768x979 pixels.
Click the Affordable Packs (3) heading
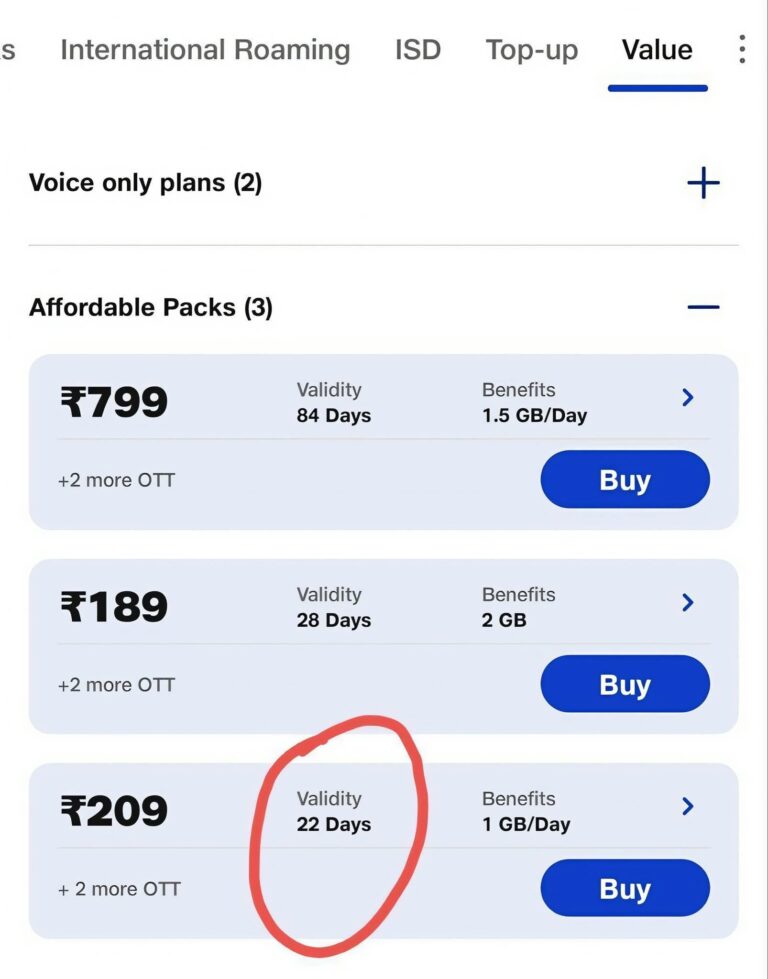click(x=151, y=307)
